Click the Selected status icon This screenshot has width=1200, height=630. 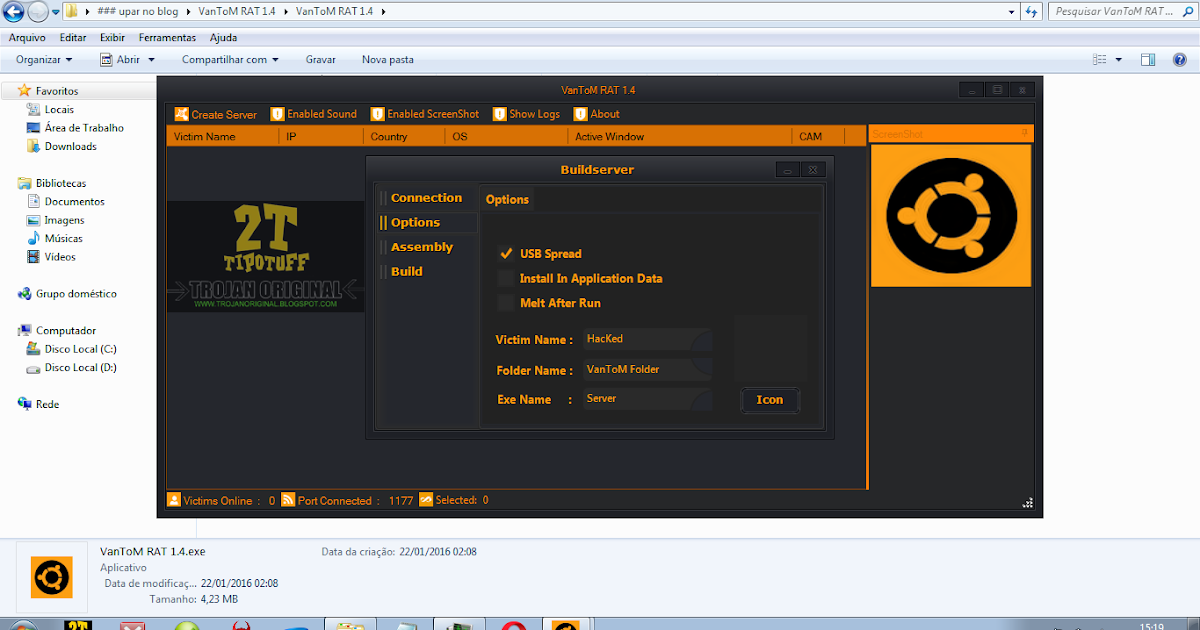(x=426, y=500)
